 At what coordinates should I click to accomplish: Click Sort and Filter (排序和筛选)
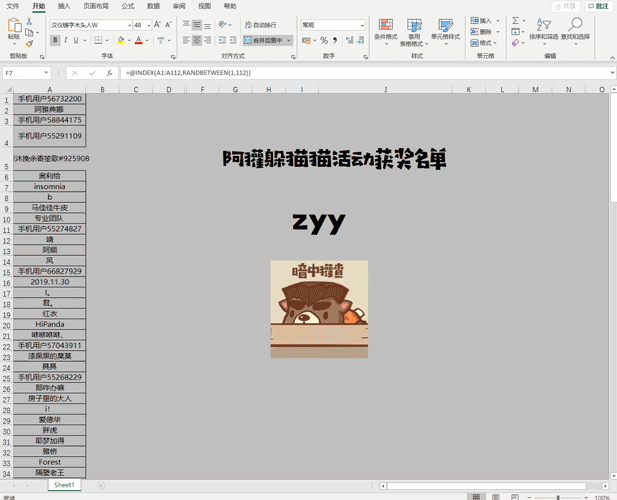(544, 28)
